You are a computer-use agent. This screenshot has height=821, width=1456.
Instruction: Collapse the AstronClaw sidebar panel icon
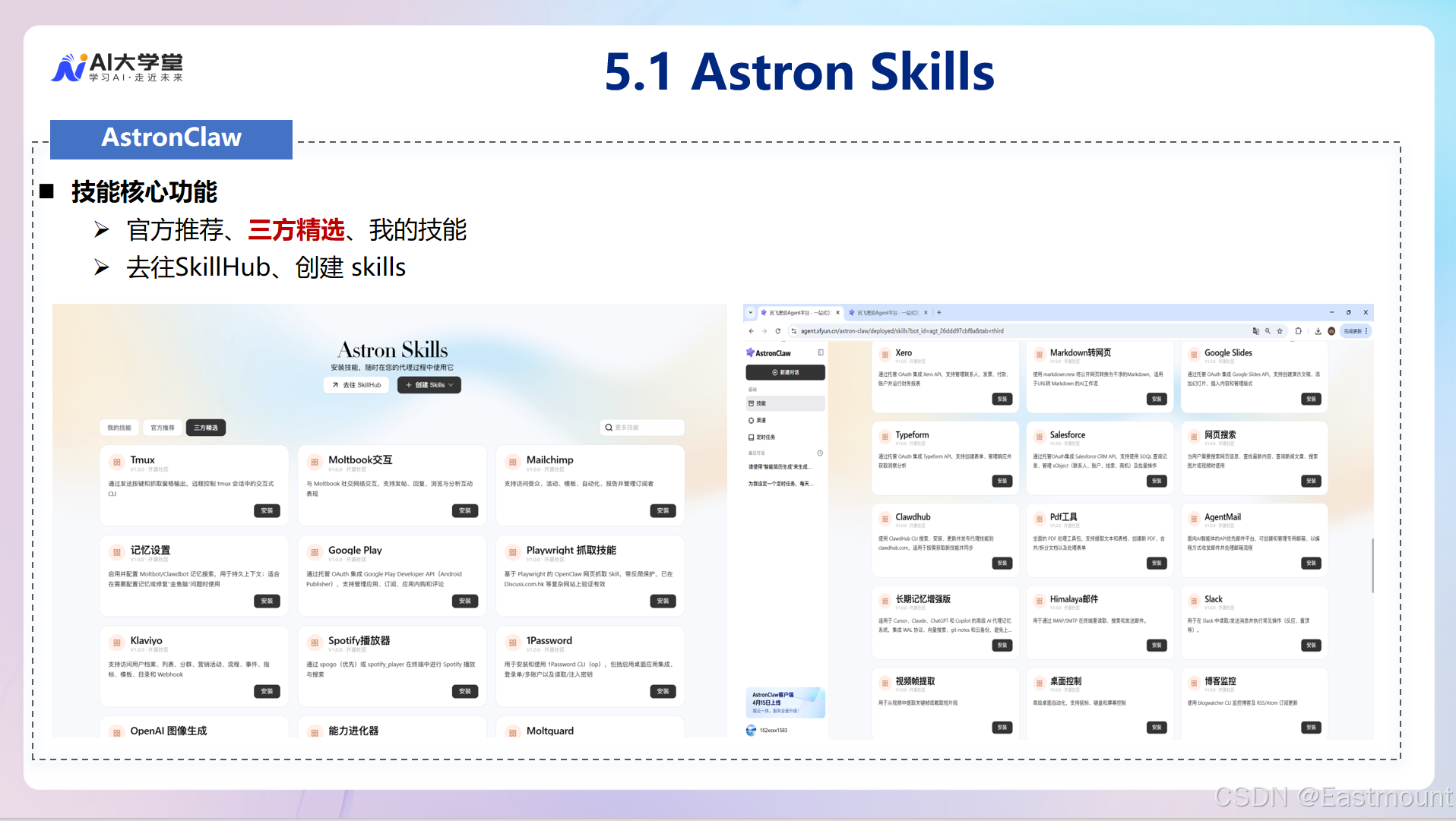pos(821,352)
